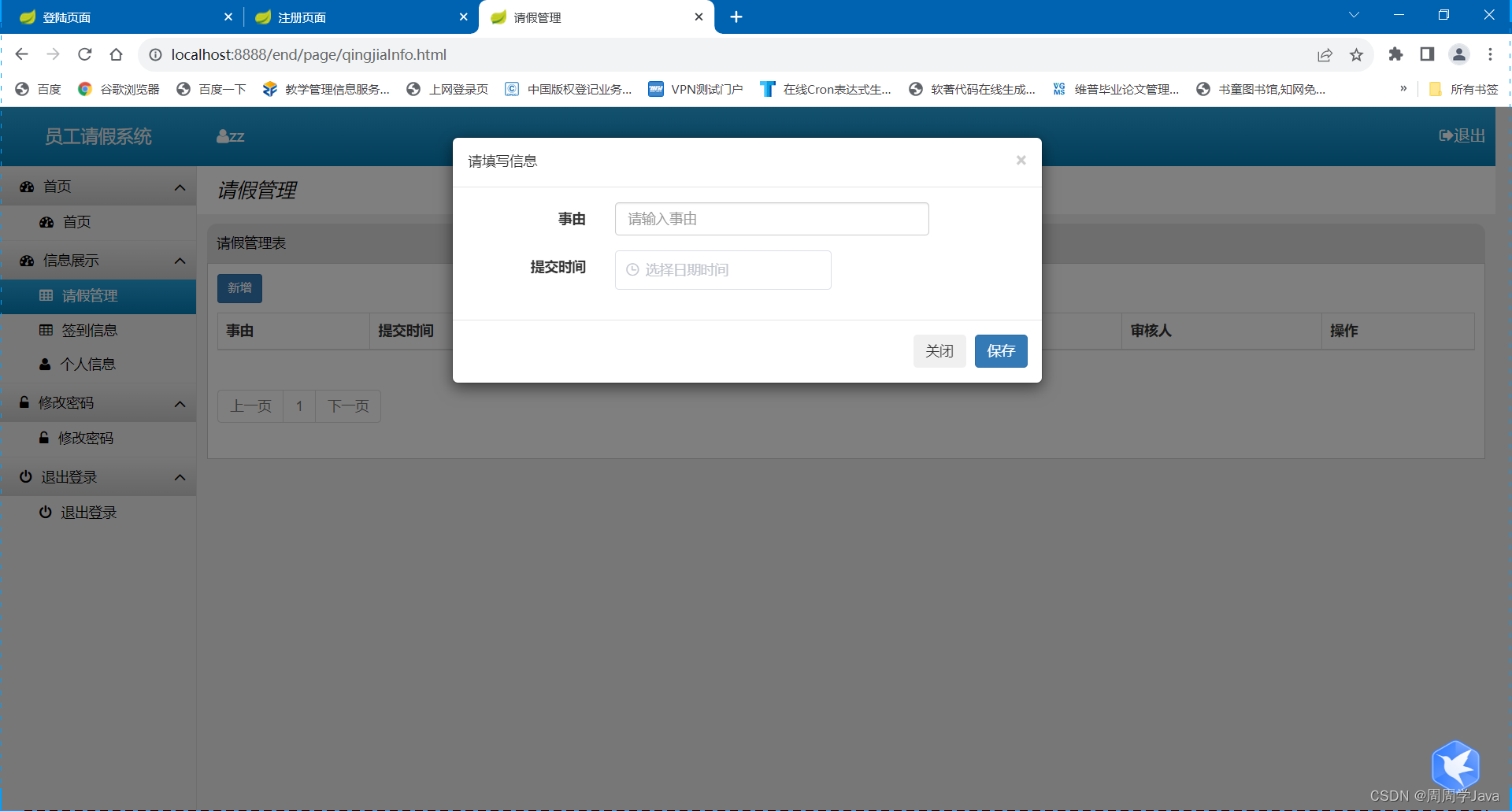Select the table icon beside 签到信息
The width and height of the screenshot is (1512, 811).
click(45, 329)
